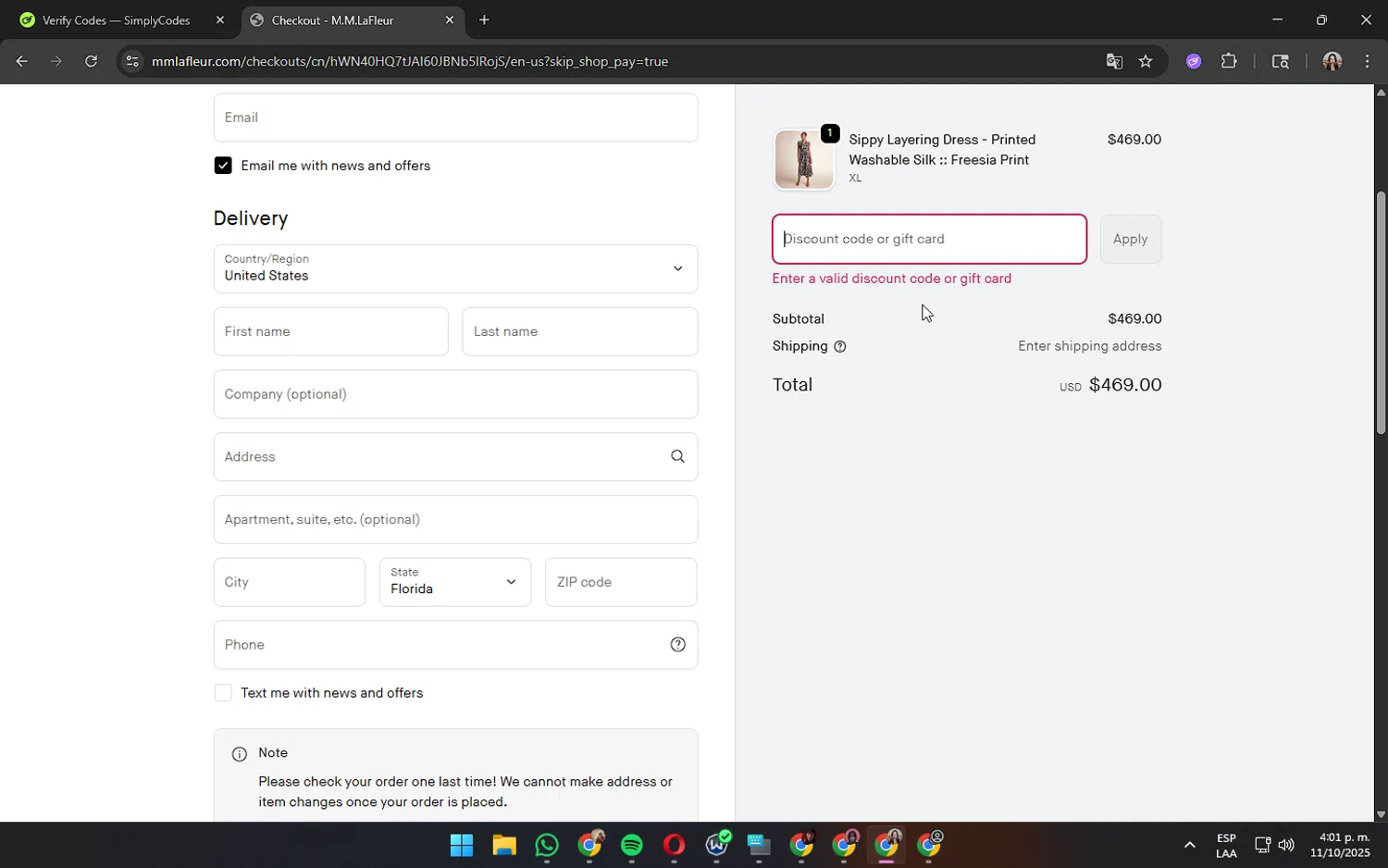Bookmark this page with the star icon
Screen dimensions: 1388x868
pos(1146,61)
